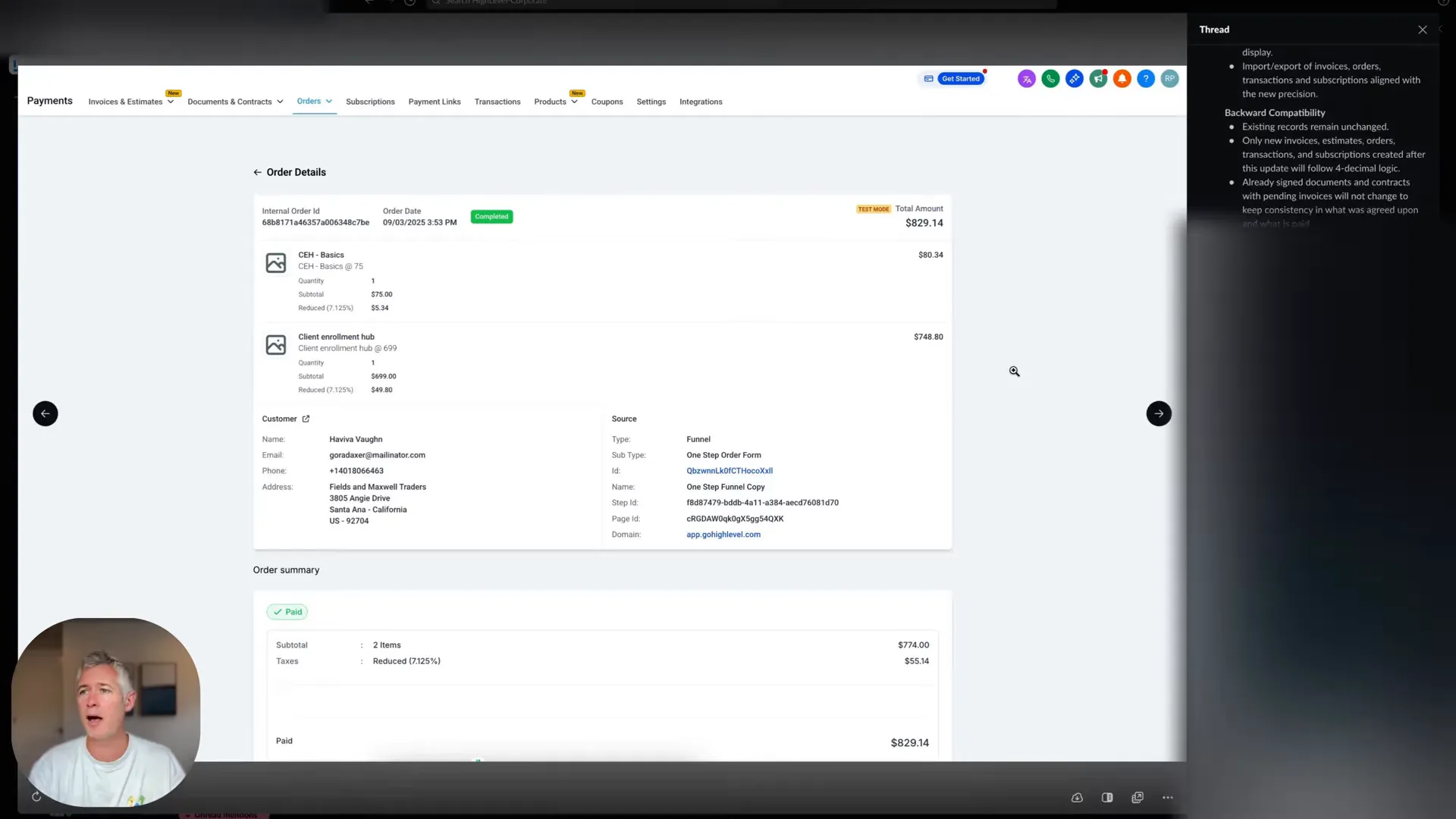Open the Subscriptions tab
Image resolution: width=1456 pixels, height=819 pixels.
[370, 102]
